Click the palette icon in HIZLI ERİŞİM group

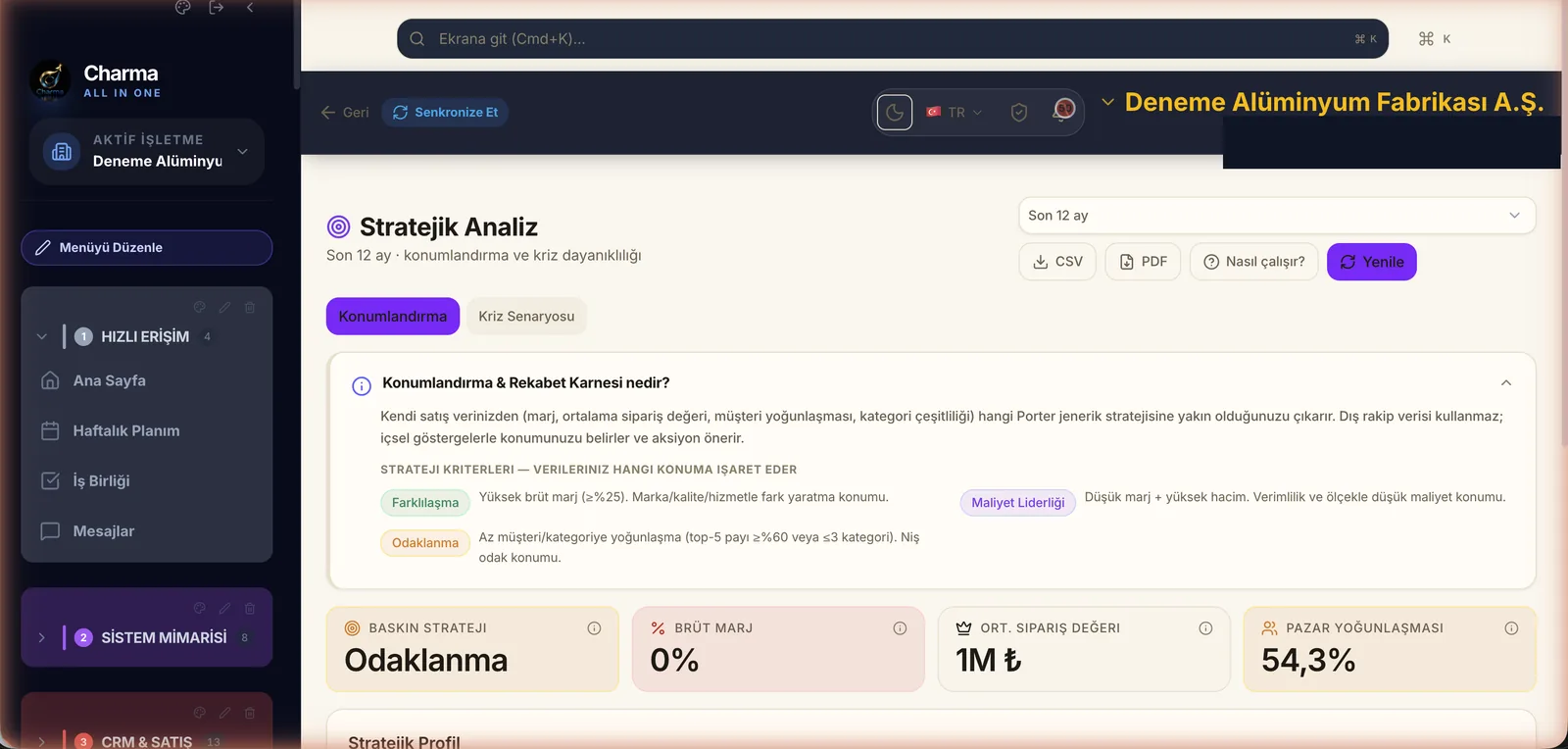pyautogui.click(x=200, y=307)
